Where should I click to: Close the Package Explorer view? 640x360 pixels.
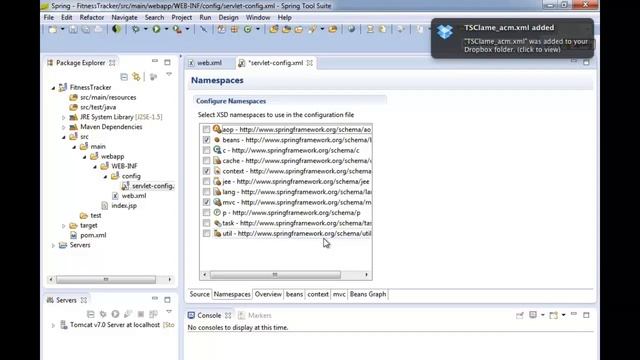click(x=112, y=63)
